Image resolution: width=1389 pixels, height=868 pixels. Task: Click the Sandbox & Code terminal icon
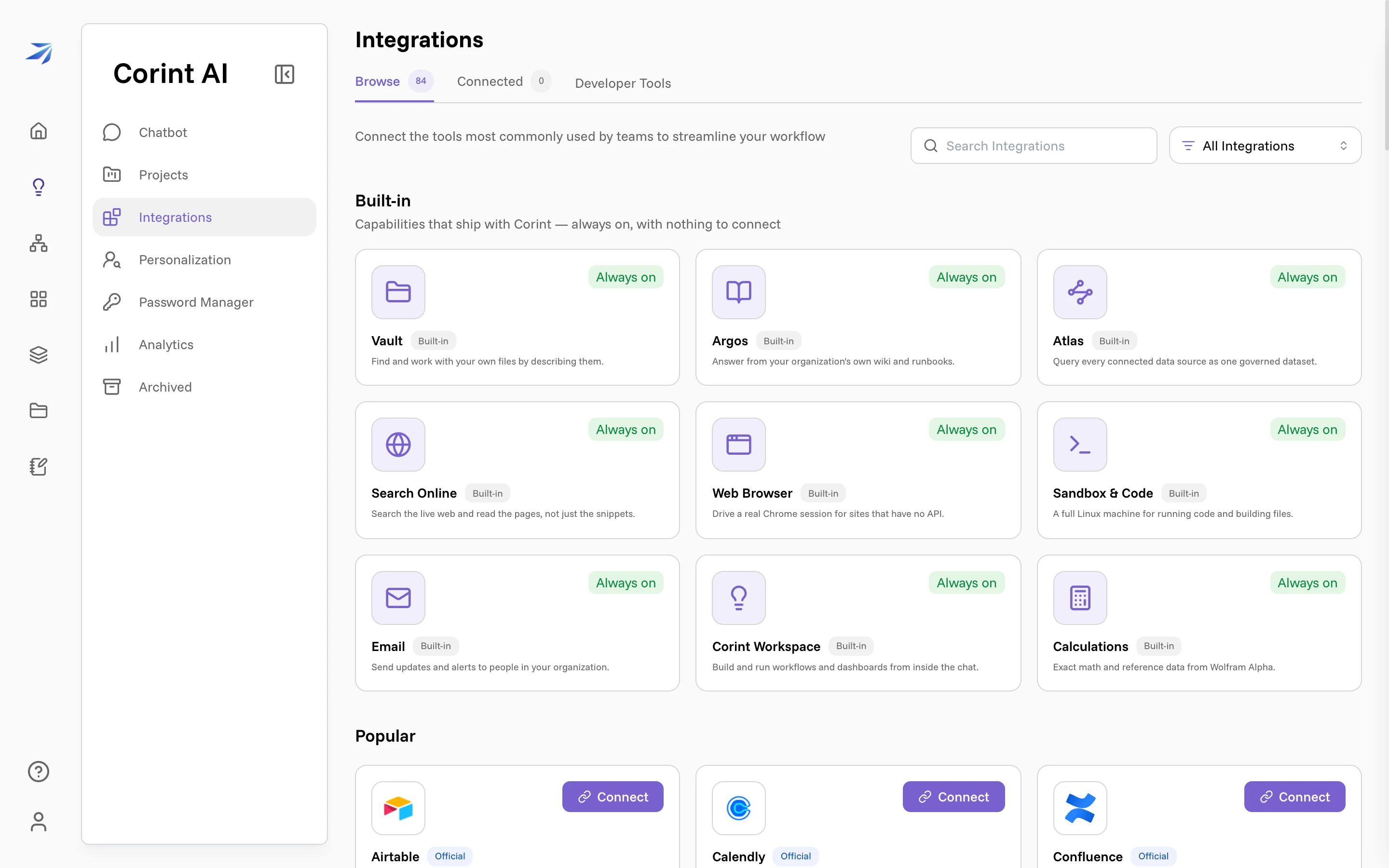coord(1080,444)
